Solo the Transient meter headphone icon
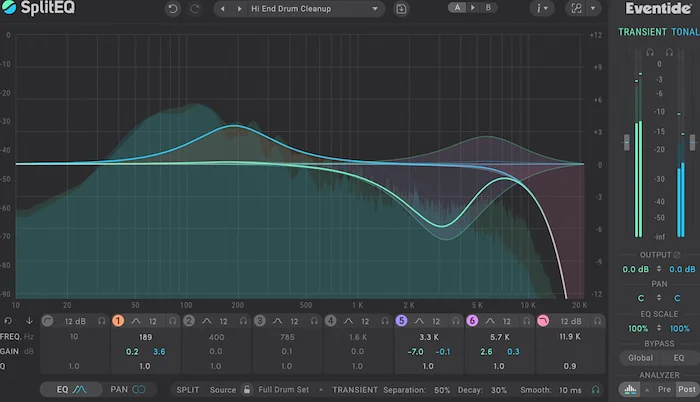 pyautogui.click(x=650, y=52)
